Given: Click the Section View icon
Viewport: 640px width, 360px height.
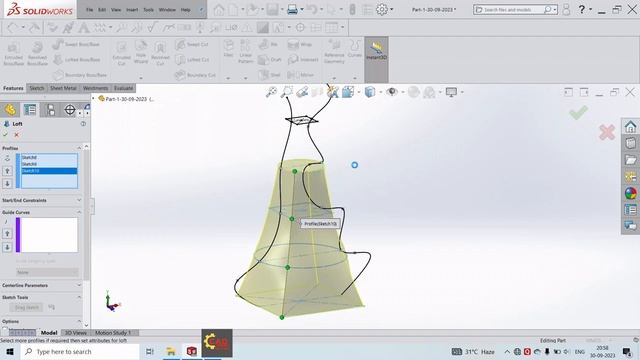Looking at the screenshot, I should pyautogui.click(x=317, y=92).
